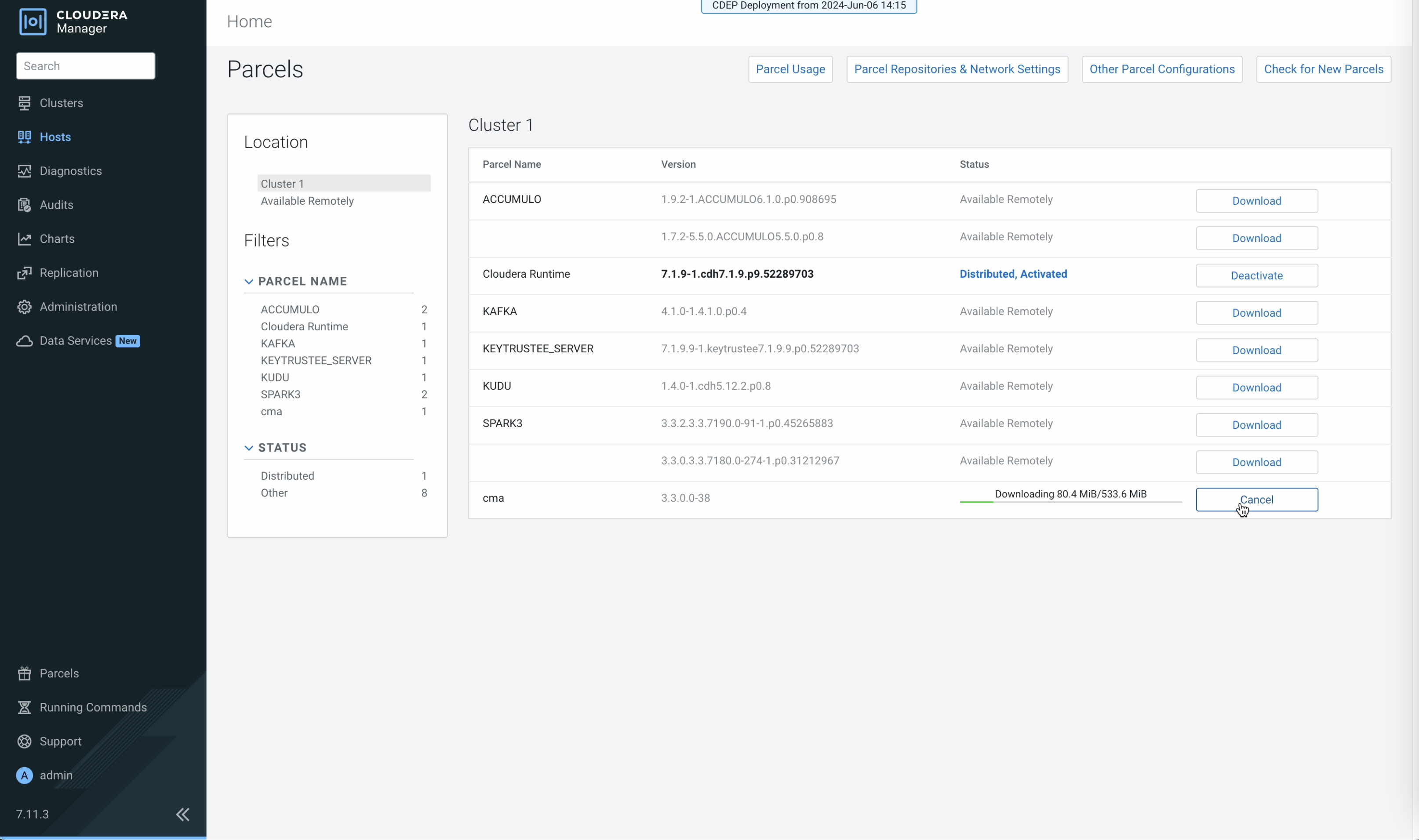Download ACCUMULO 1.9.2 parcel
This screenshot has height=840, width=1419.
tap(1256, 200)
